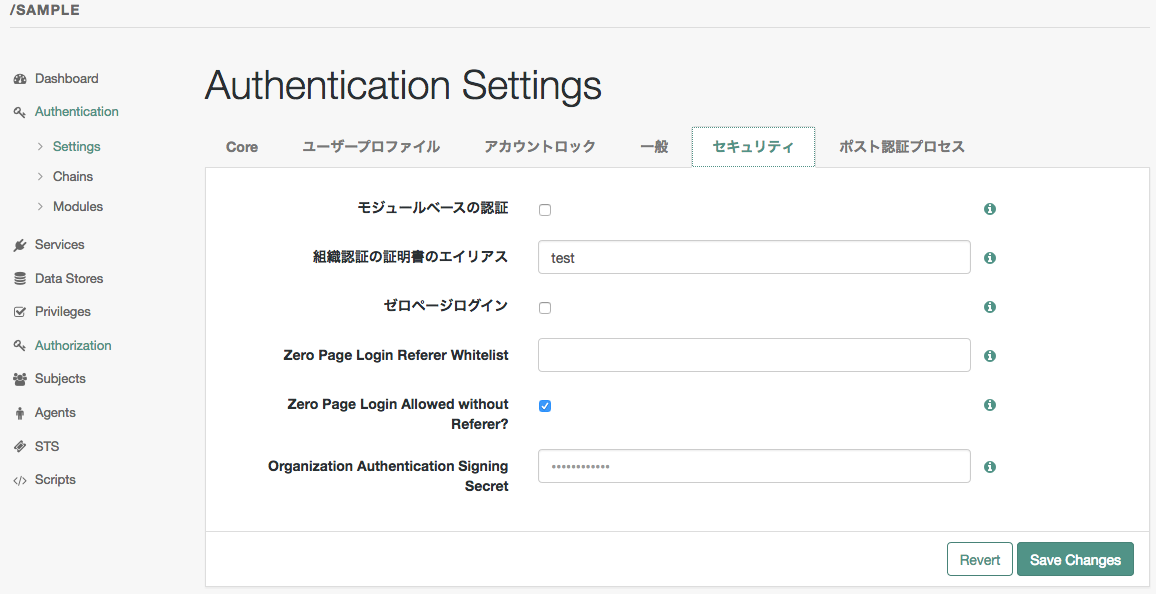Focus the Zero Page Login Referer Whitelist field

click(x=754, y=356)
